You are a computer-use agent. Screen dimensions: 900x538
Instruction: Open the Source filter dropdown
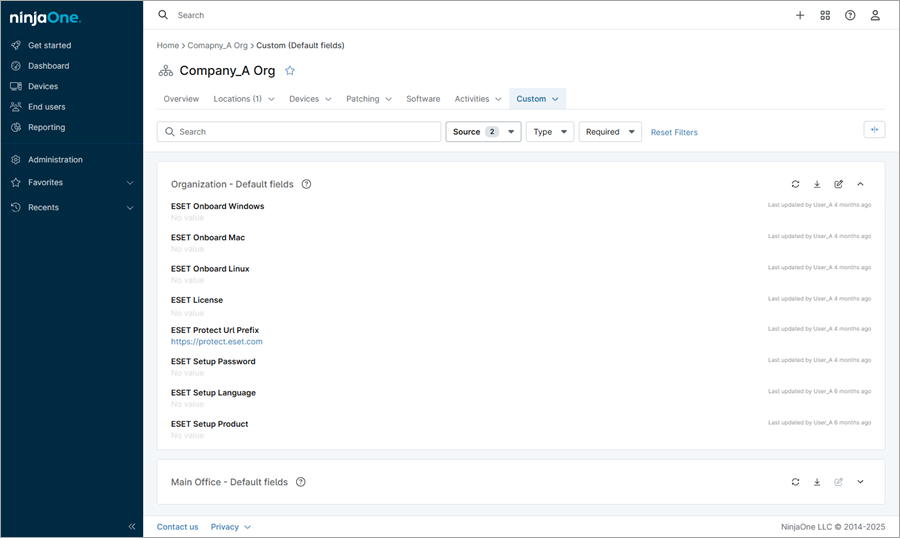click(x=483, y=132)
